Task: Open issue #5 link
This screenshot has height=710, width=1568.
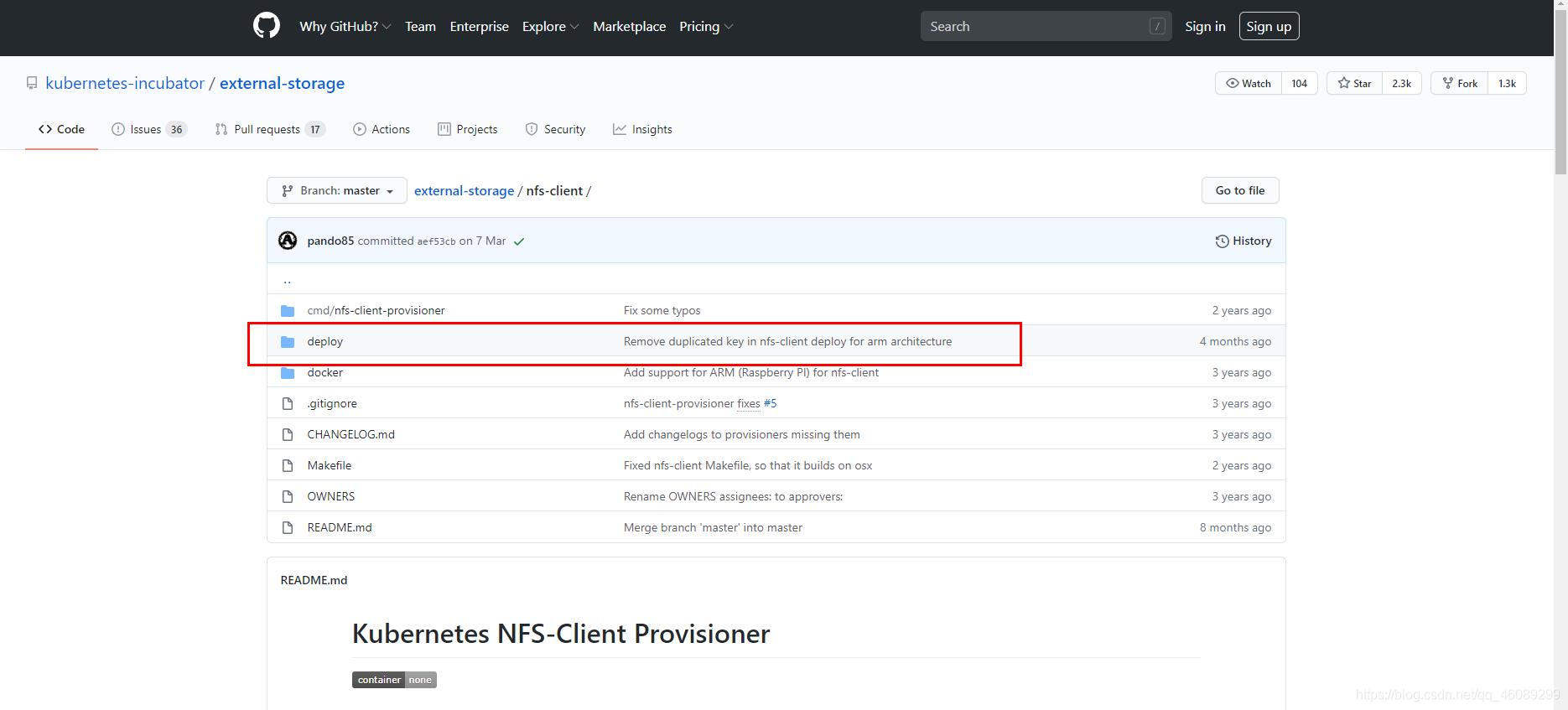Action: tap(770, 403)
